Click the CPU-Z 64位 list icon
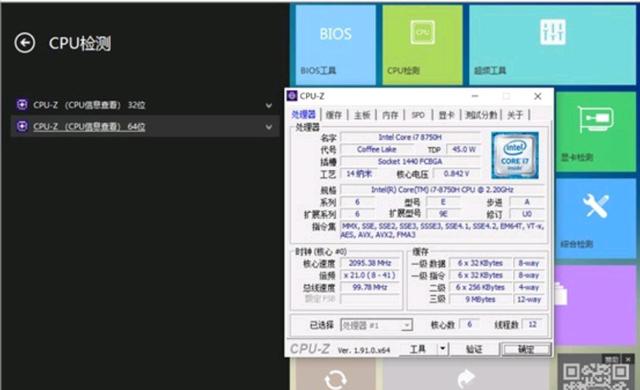640x390 pixels. pos(22,126)
